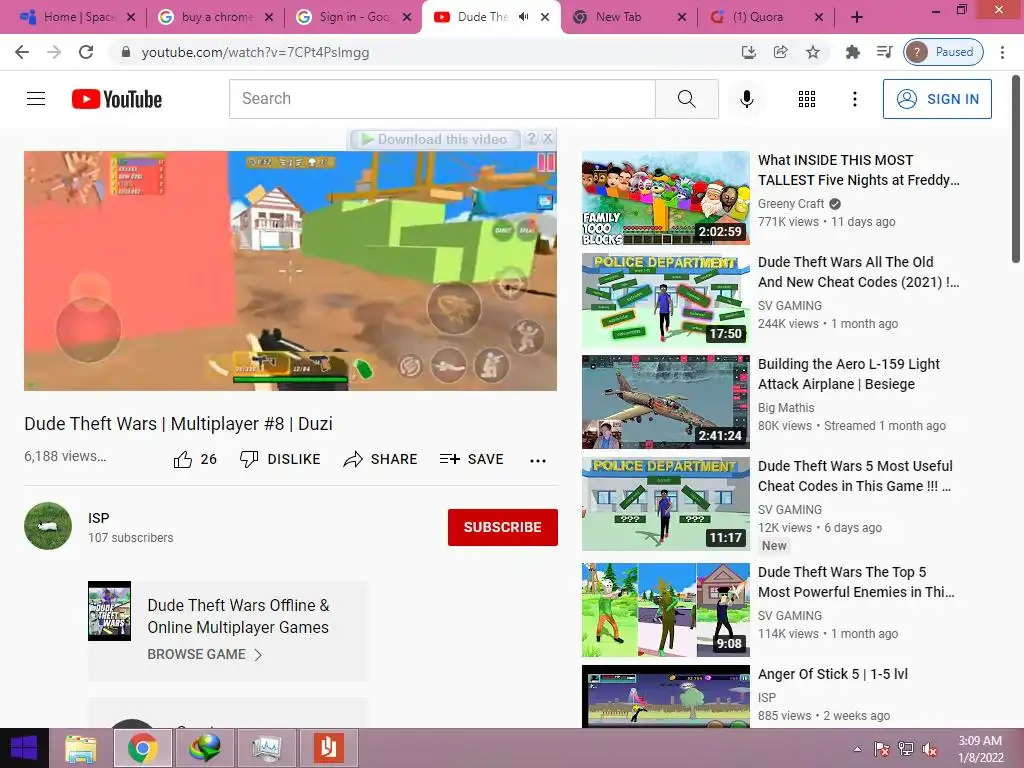This screenshot has height=768, width=1024.
Task: Save video to playlist with SAVE
Action: 472,460
